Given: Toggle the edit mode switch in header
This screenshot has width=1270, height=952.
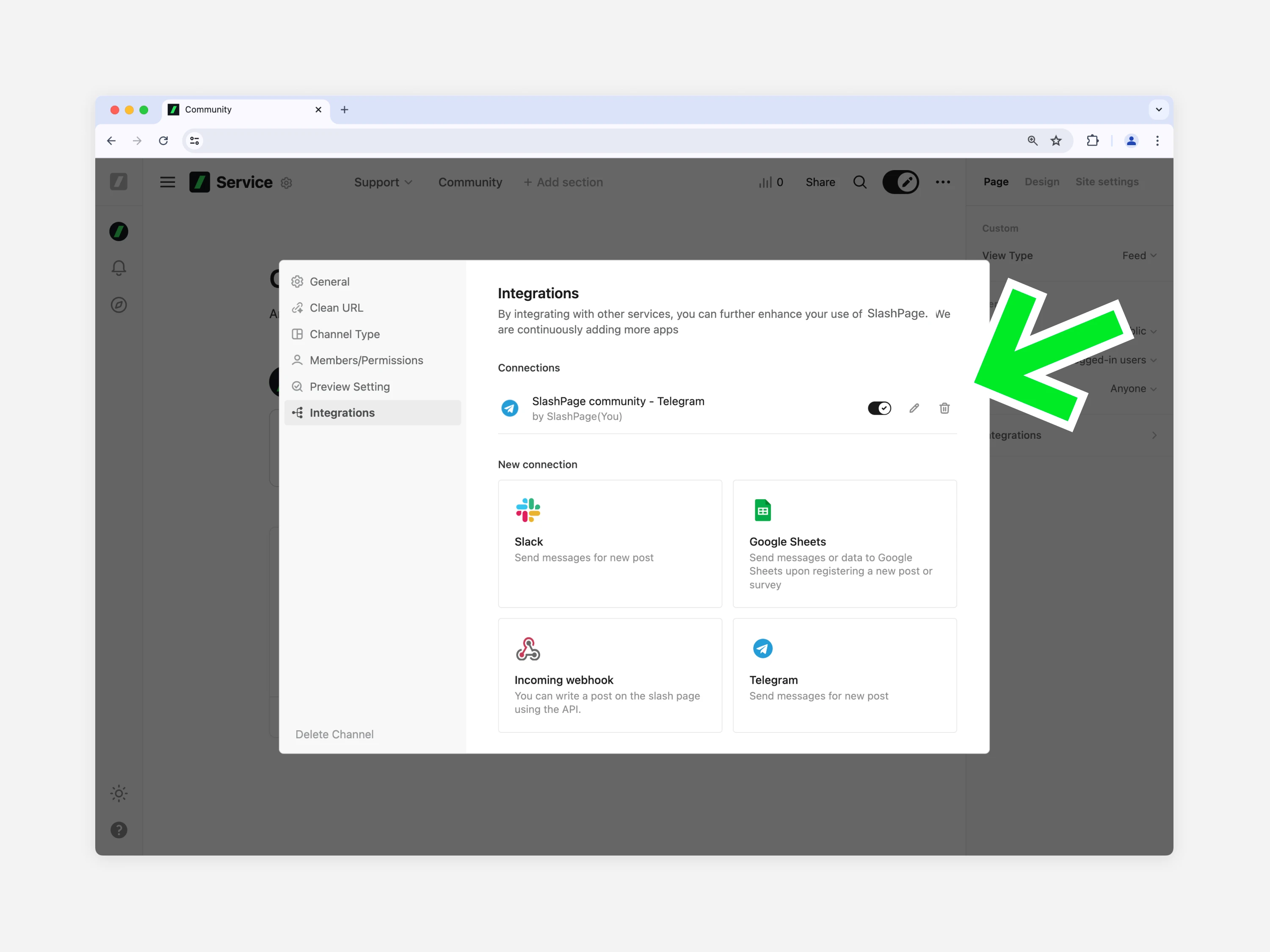Looking at the screenshot, I should click(900, 182).
